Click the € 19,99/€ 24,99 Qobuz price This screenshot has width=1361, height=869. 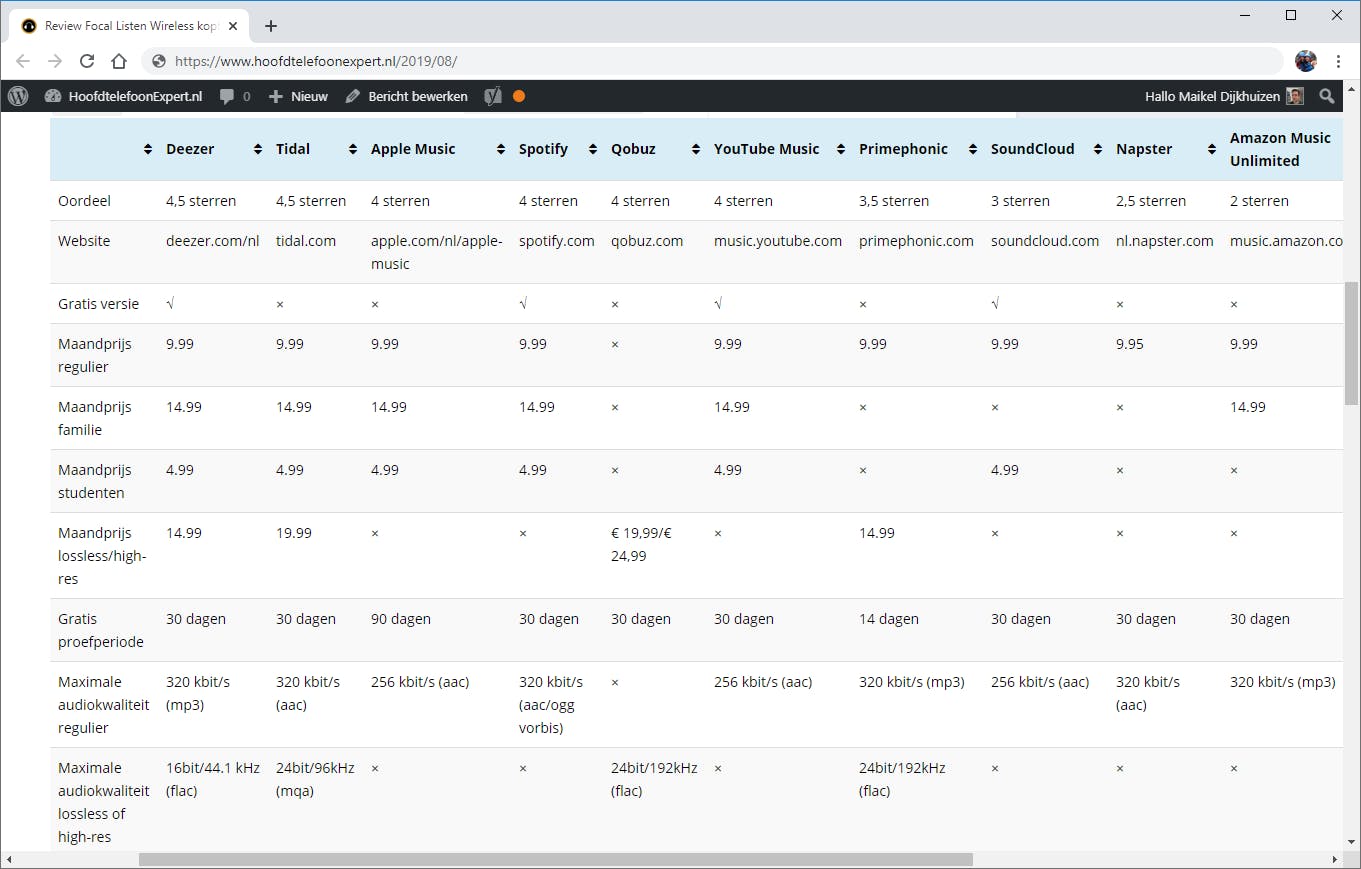[641, 544]
